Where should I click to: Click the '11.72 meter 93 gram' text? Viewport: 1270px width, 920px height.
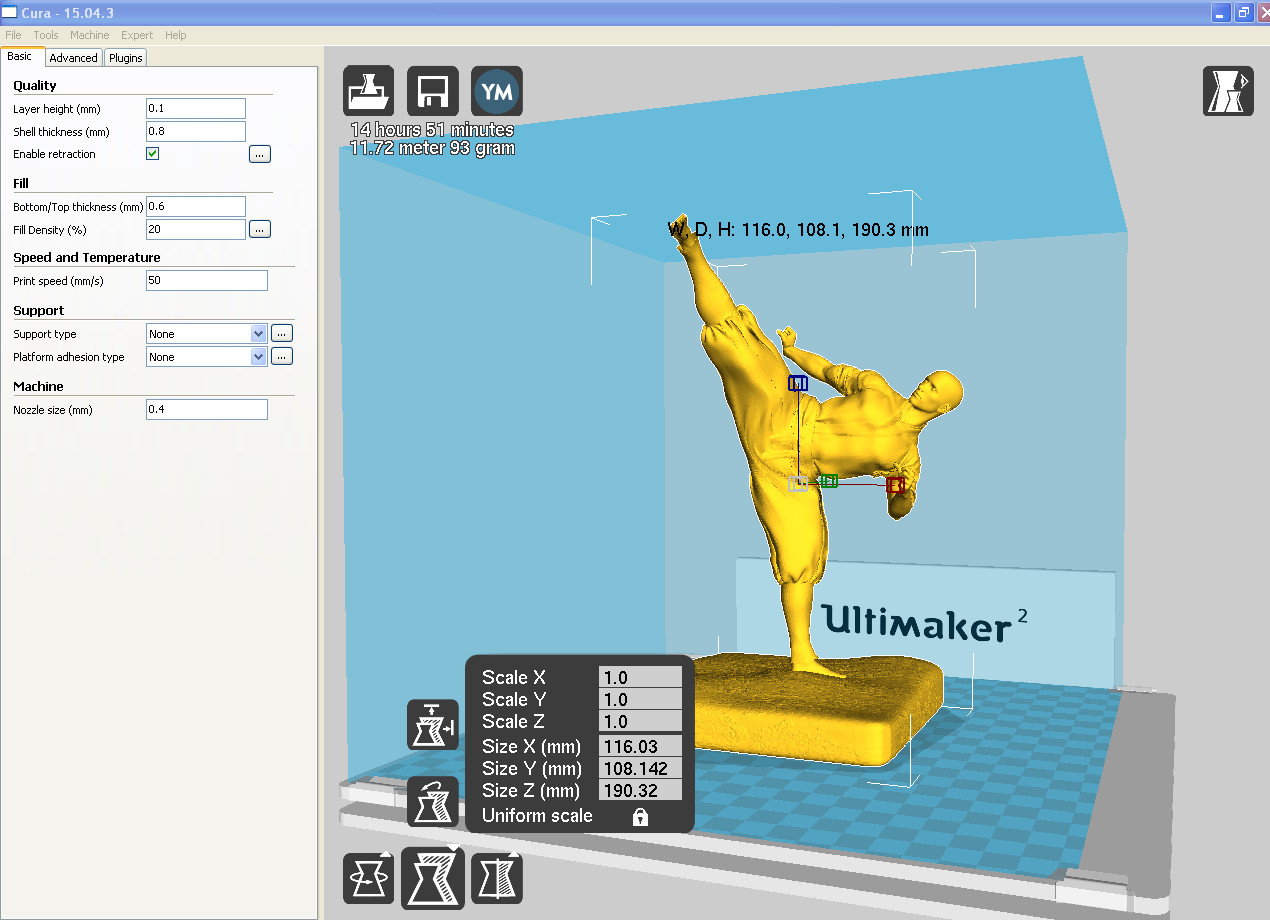[x=432, y=148]
